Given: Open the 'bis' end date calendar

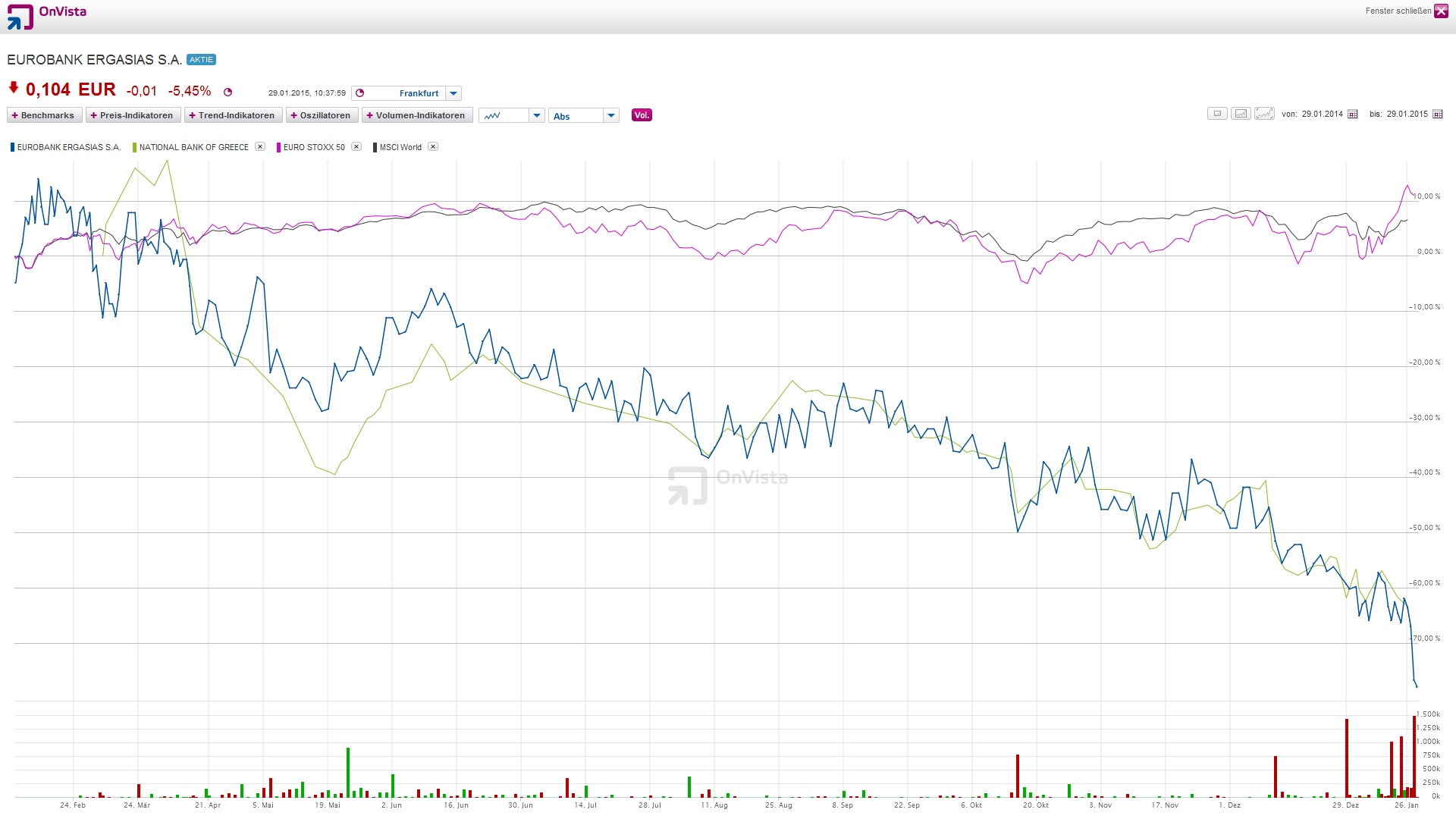Looking at the screenshot, I should [1438, 115].
